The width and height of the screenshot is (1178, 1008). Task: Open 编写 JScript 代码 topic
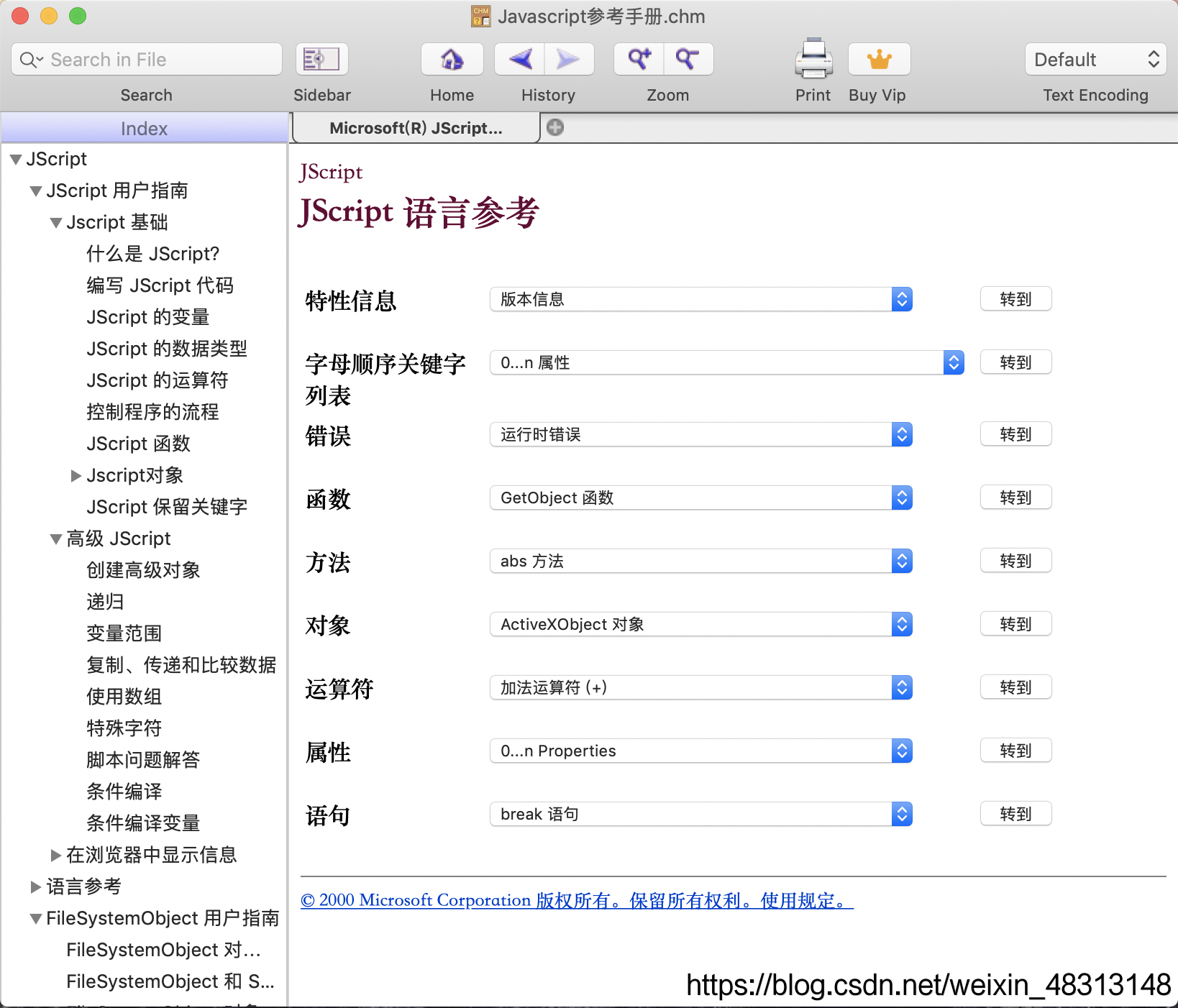tap(160, 285)
